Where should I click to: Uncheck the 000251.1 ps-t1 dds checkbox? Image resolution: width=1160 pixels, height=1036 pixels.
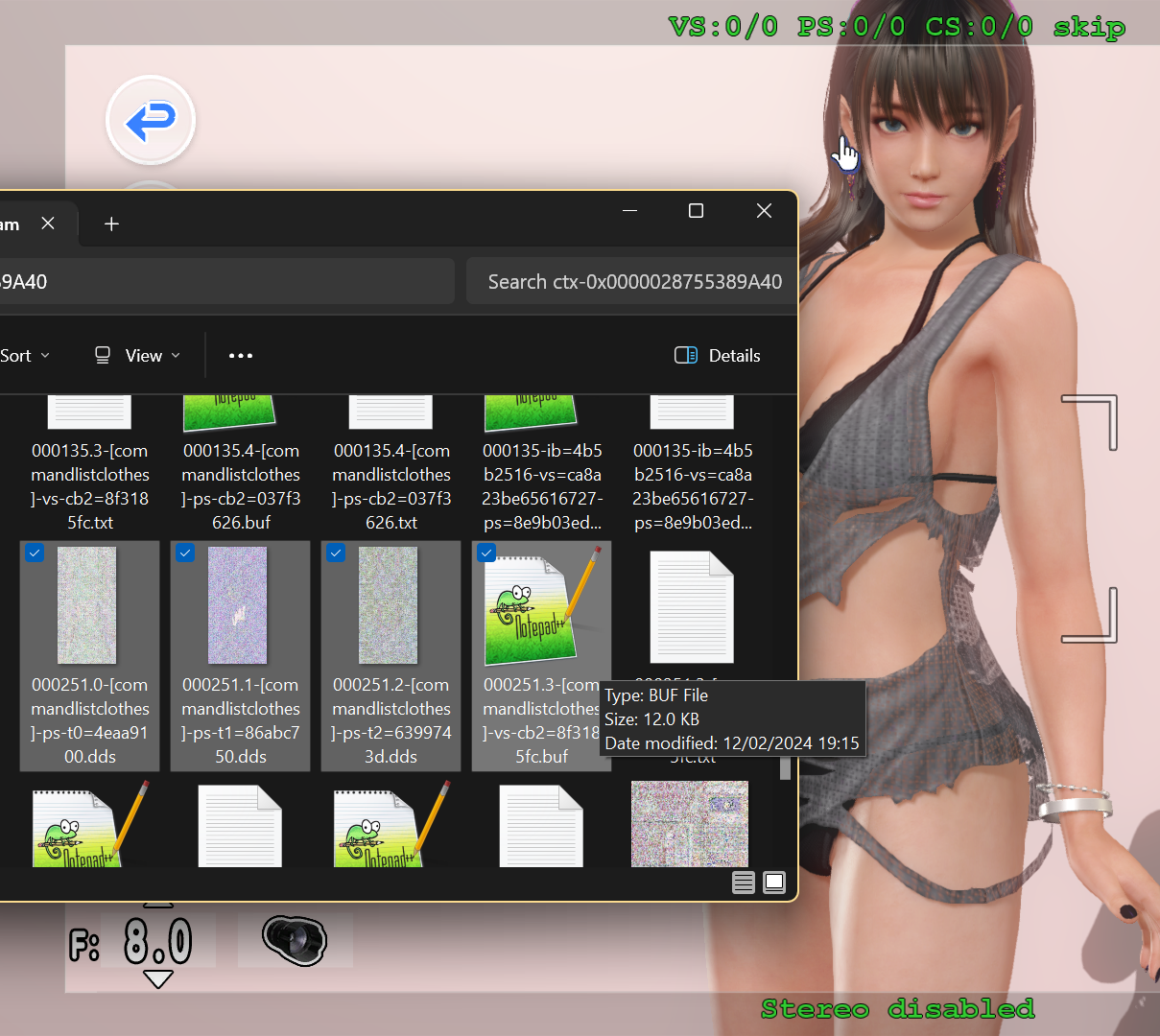pyautogui.click(x=185, y=553)
